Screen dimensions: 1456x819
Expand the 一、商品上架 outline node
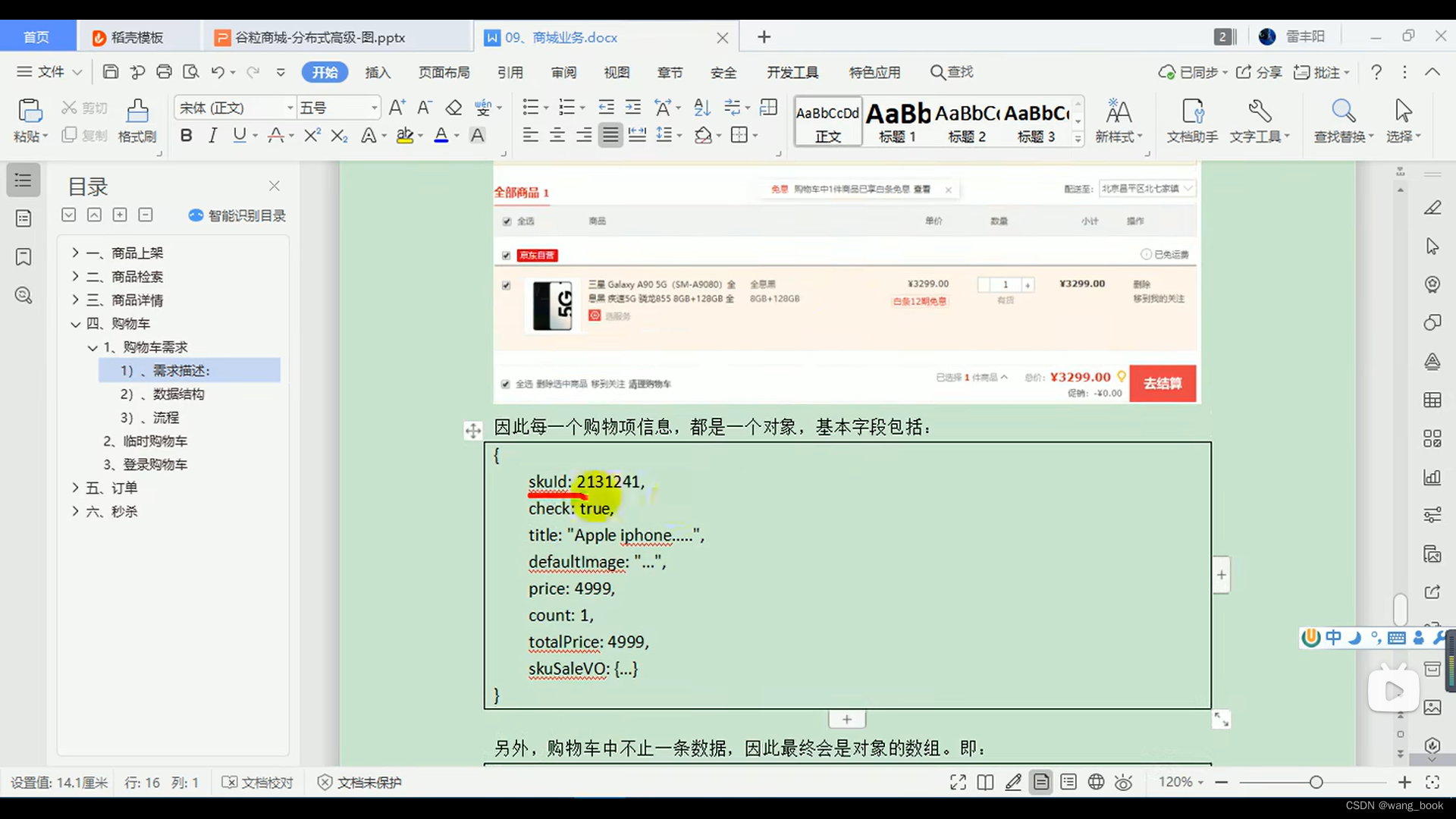[x=75, y=253]
